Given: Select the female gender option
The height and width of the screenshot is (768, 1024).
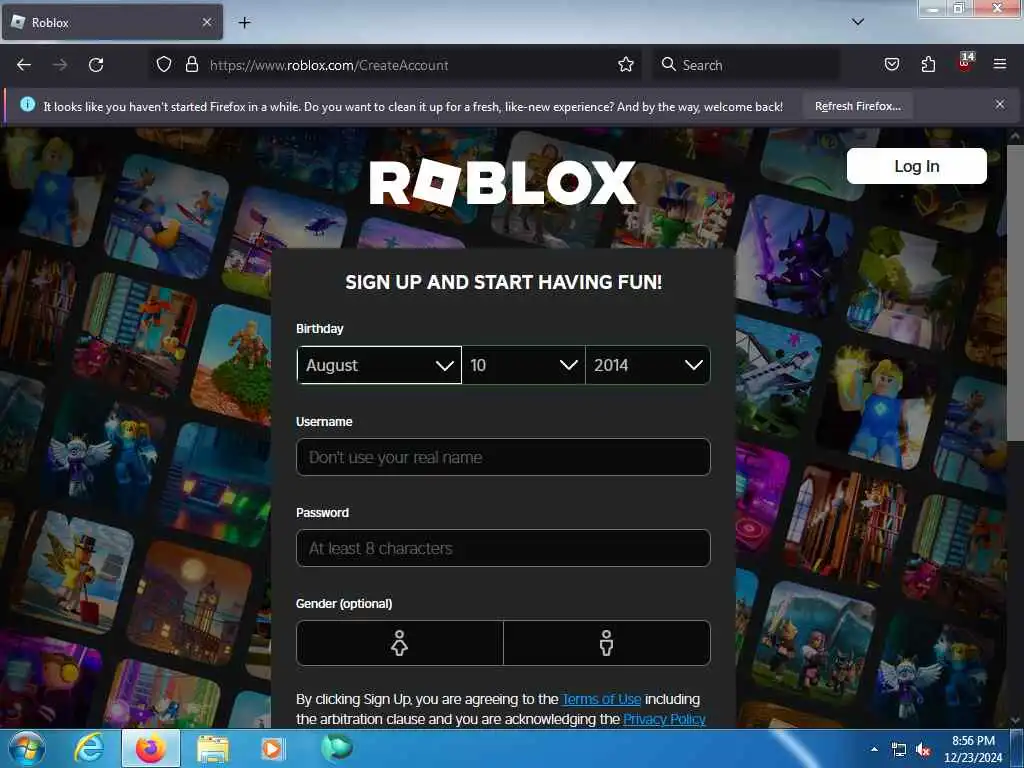Looking at the screenshot, I should pos(400,643).
